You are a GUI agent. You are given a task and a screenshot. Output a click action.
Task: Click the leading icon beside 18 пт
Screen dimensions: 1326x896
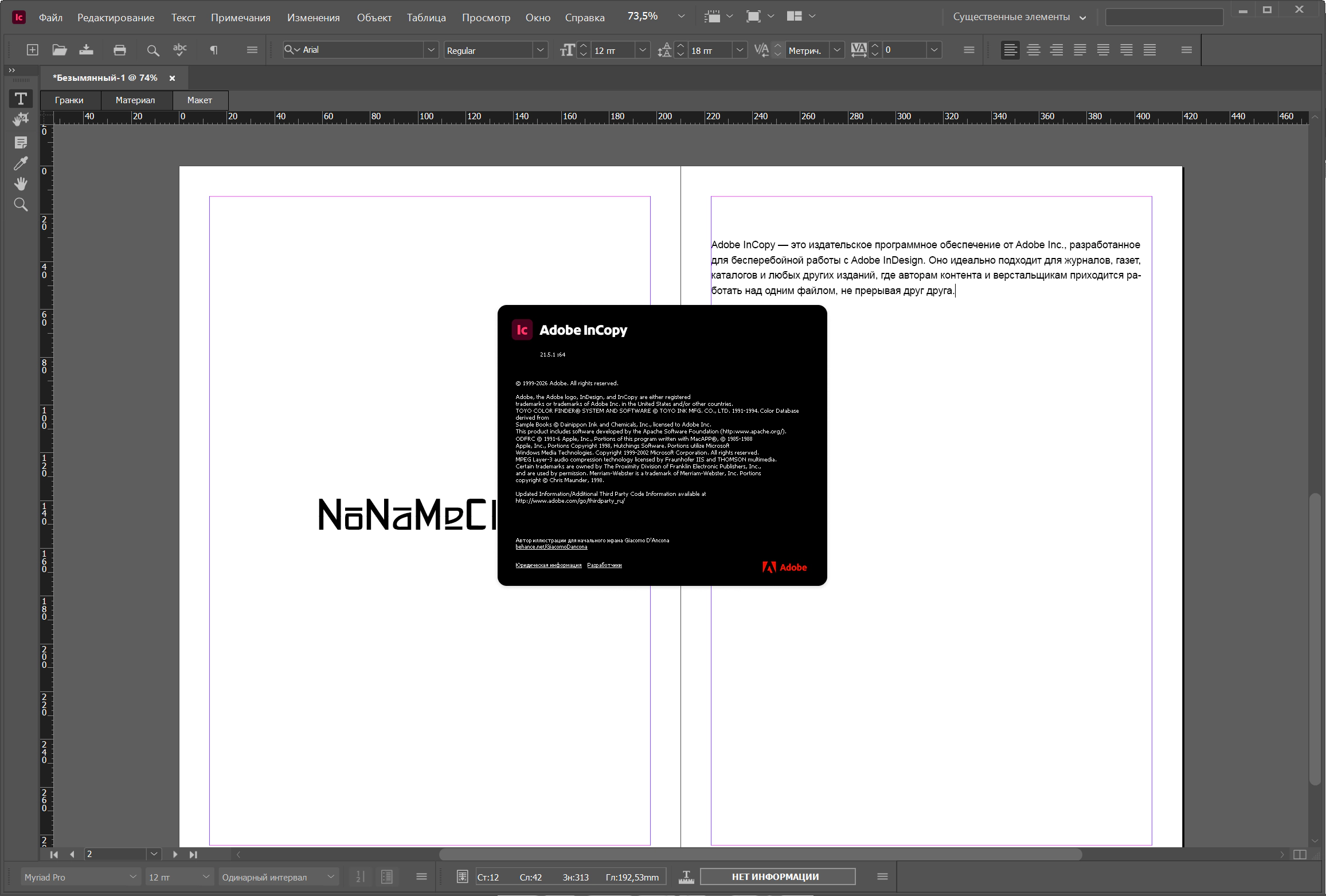click(x=664, y=50)
